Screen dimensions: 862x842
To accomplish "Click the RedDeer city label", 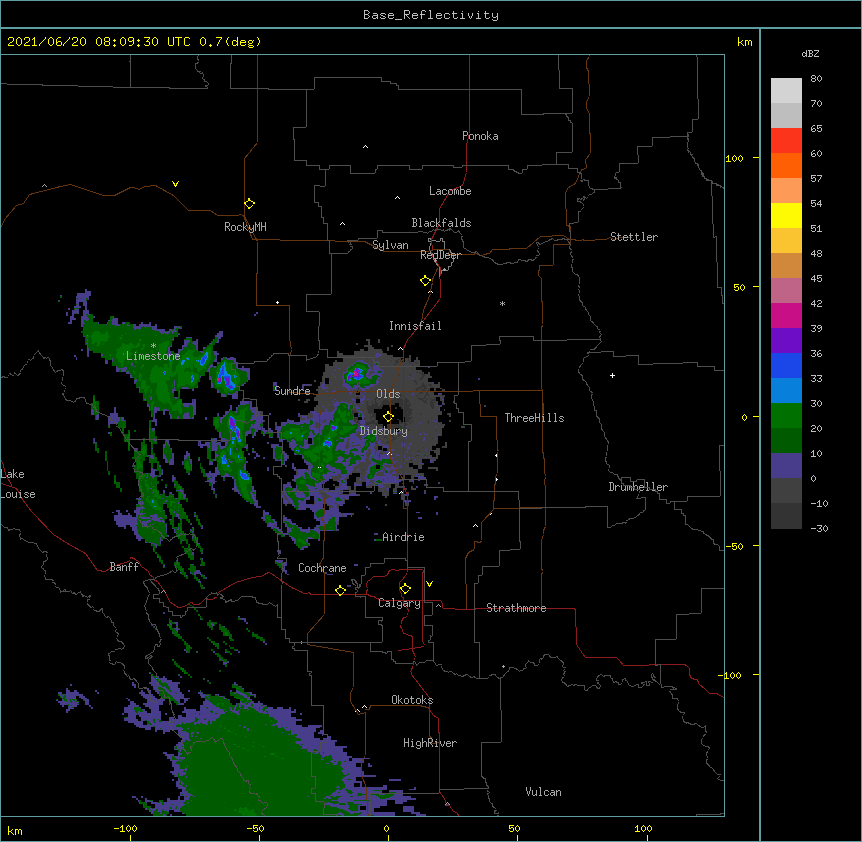I will (440, 255).
